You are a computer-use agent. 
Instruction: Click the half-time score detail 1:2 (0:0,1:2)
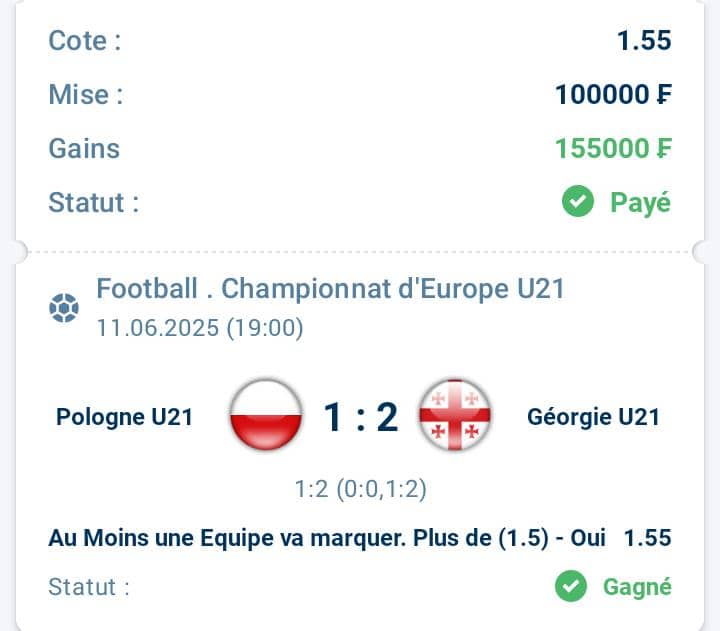click(360, 489)
